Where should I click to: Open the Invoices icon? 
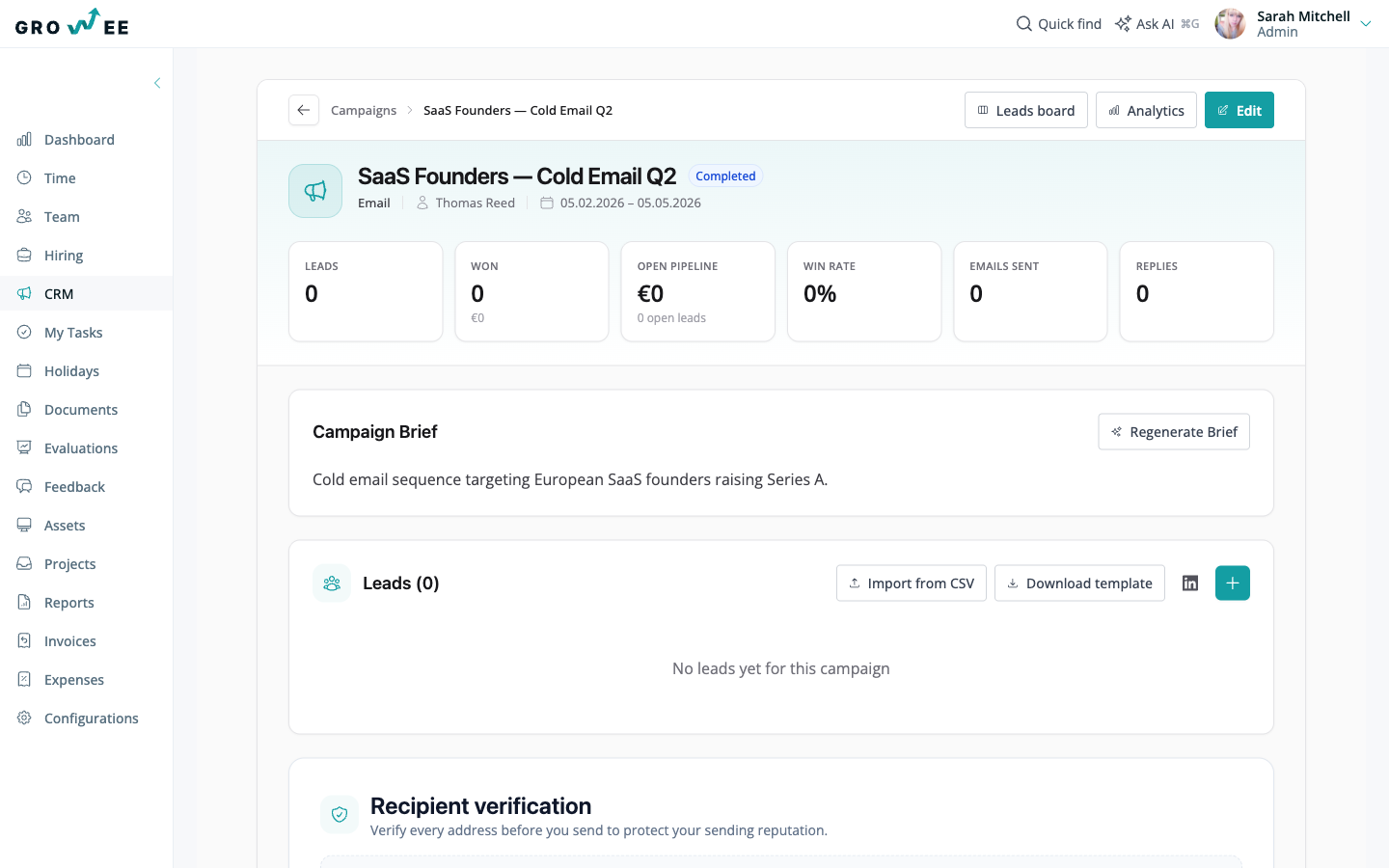point(24,641)
